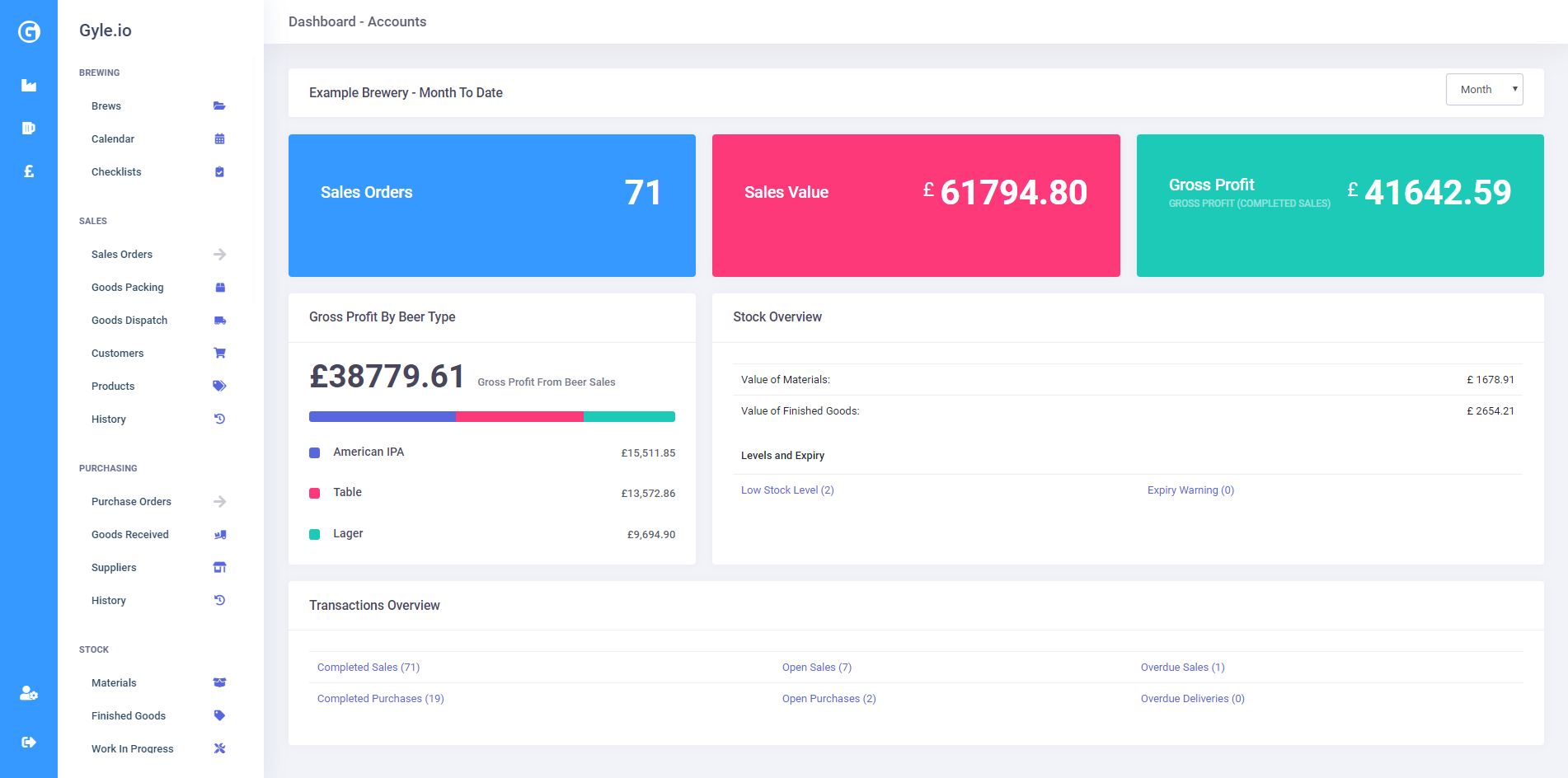Screen dimensions: 1568x778
Task: Click the shopping cart icon beside Customers
Action: [x=219, y=354]
